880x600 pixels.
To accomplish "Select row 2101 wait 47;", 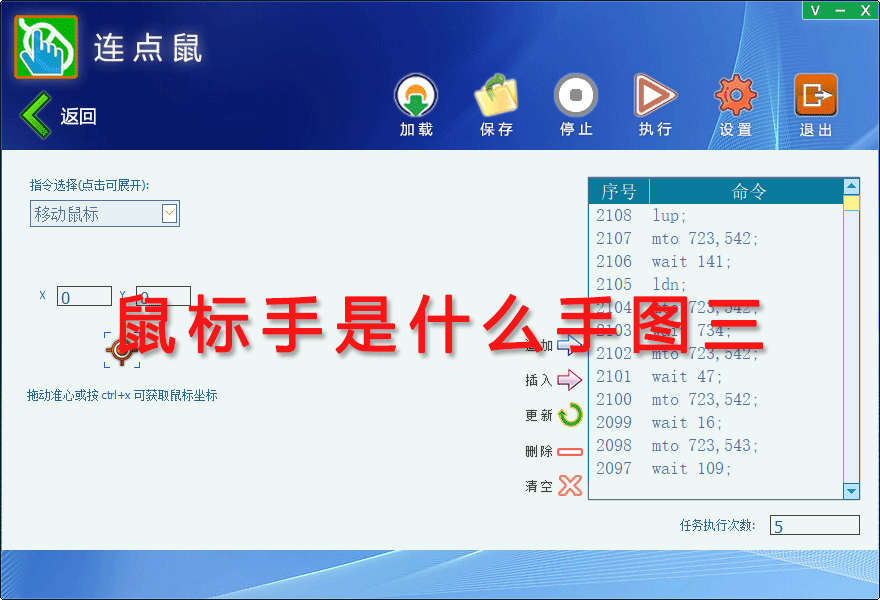I will click(716, 377).
